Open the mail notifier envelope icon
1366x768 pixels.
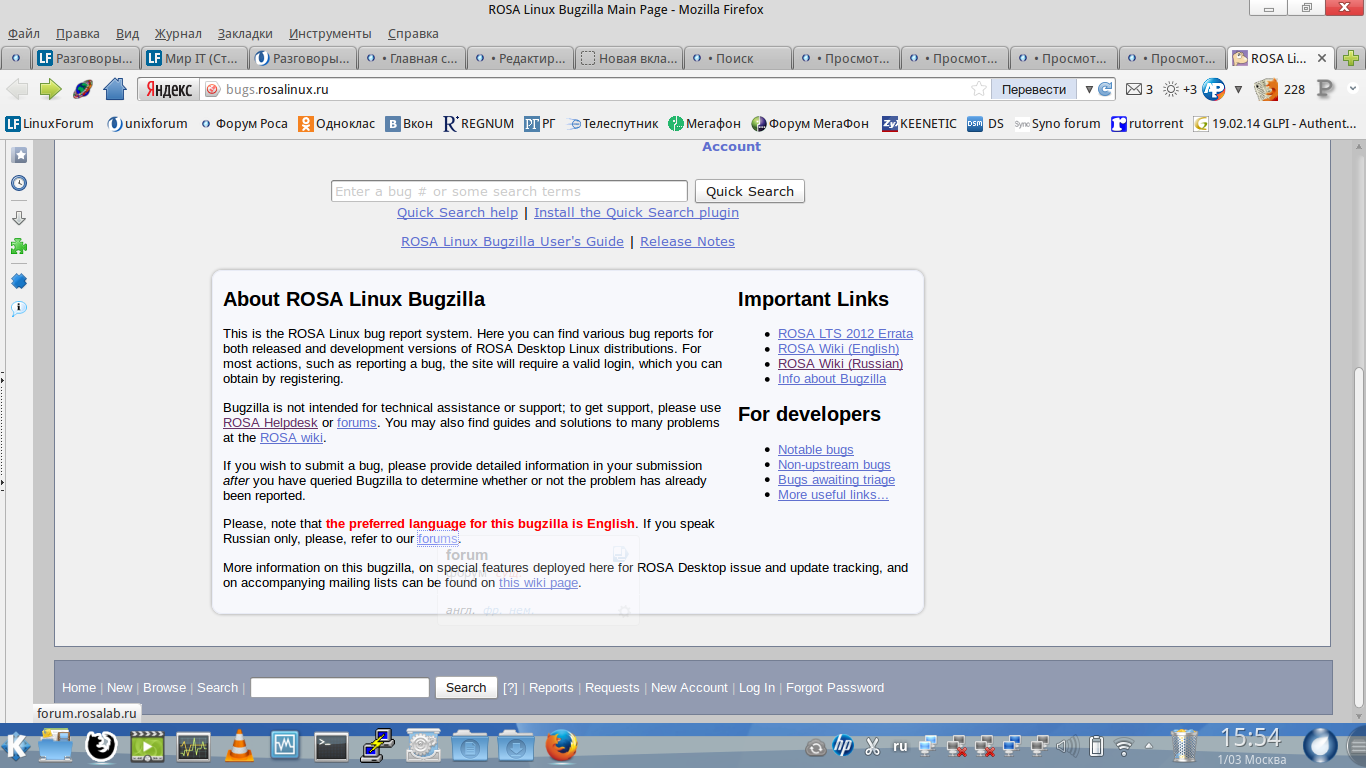tap(1134, 89)
